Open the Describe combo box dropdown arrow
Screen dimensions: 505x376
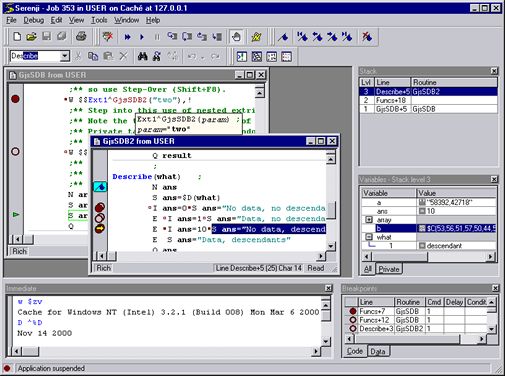(x=65, y=56)
